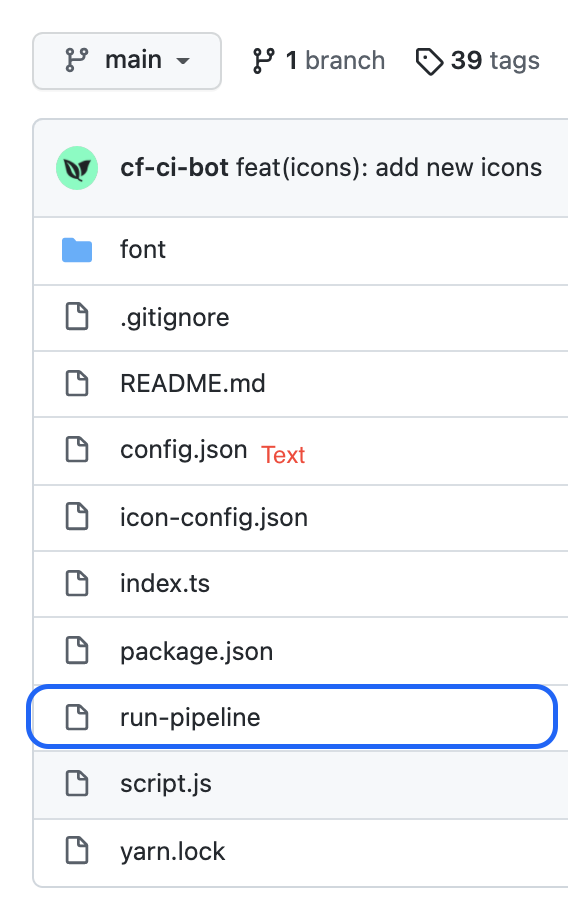
Task: Open the icon-config.json file
Action: pyautogui.click(x=214, y=518)
